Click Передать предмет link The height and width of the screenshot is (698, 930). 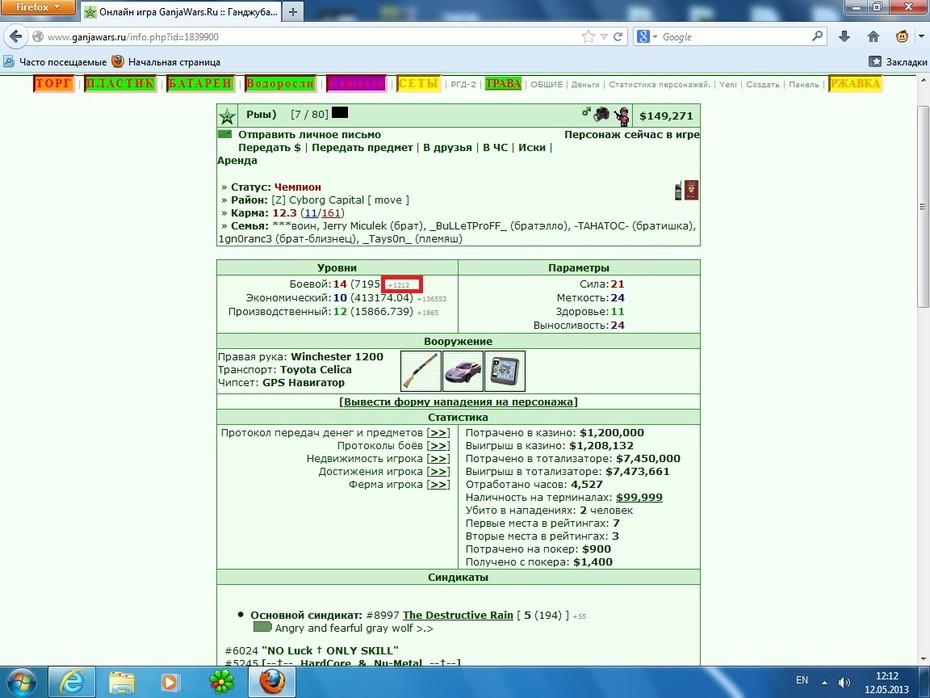[x=362, y=148]
